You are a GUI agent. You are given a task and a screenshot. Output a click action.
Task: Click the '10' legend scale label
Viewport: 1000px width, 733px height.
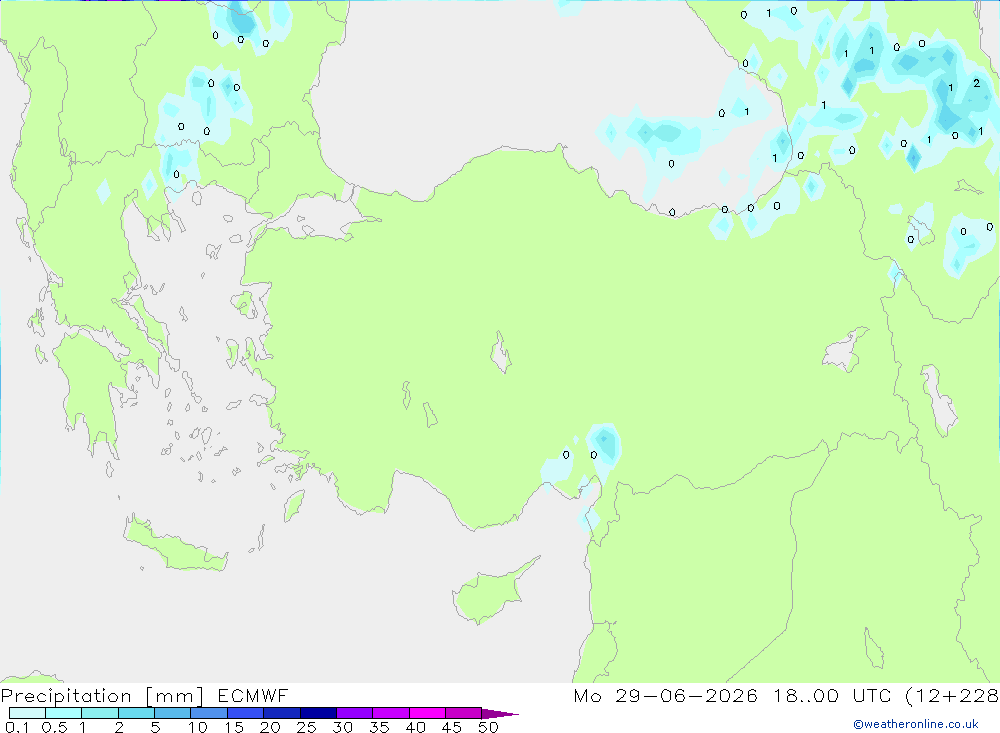click(x=198, y=727)
